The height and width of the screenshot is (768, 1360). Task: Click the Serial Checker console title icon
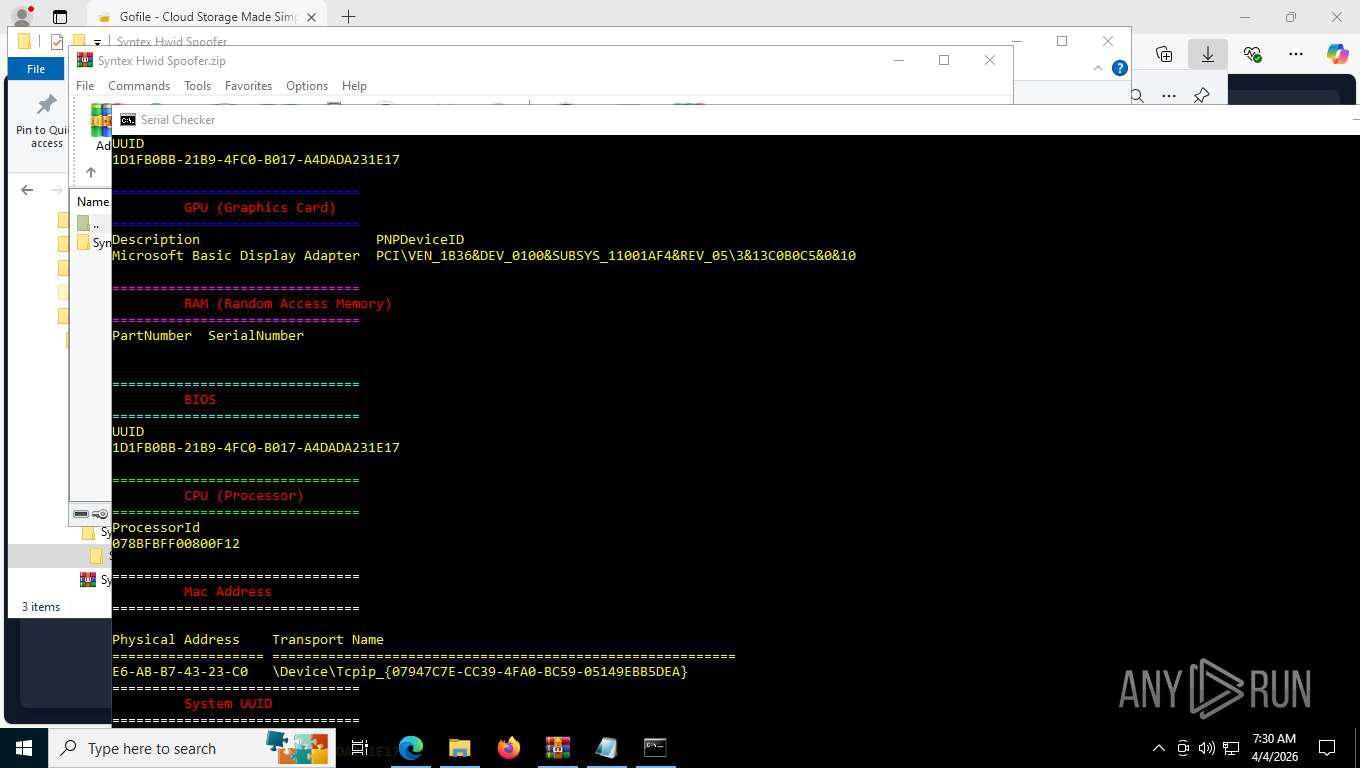click(128, 120)
